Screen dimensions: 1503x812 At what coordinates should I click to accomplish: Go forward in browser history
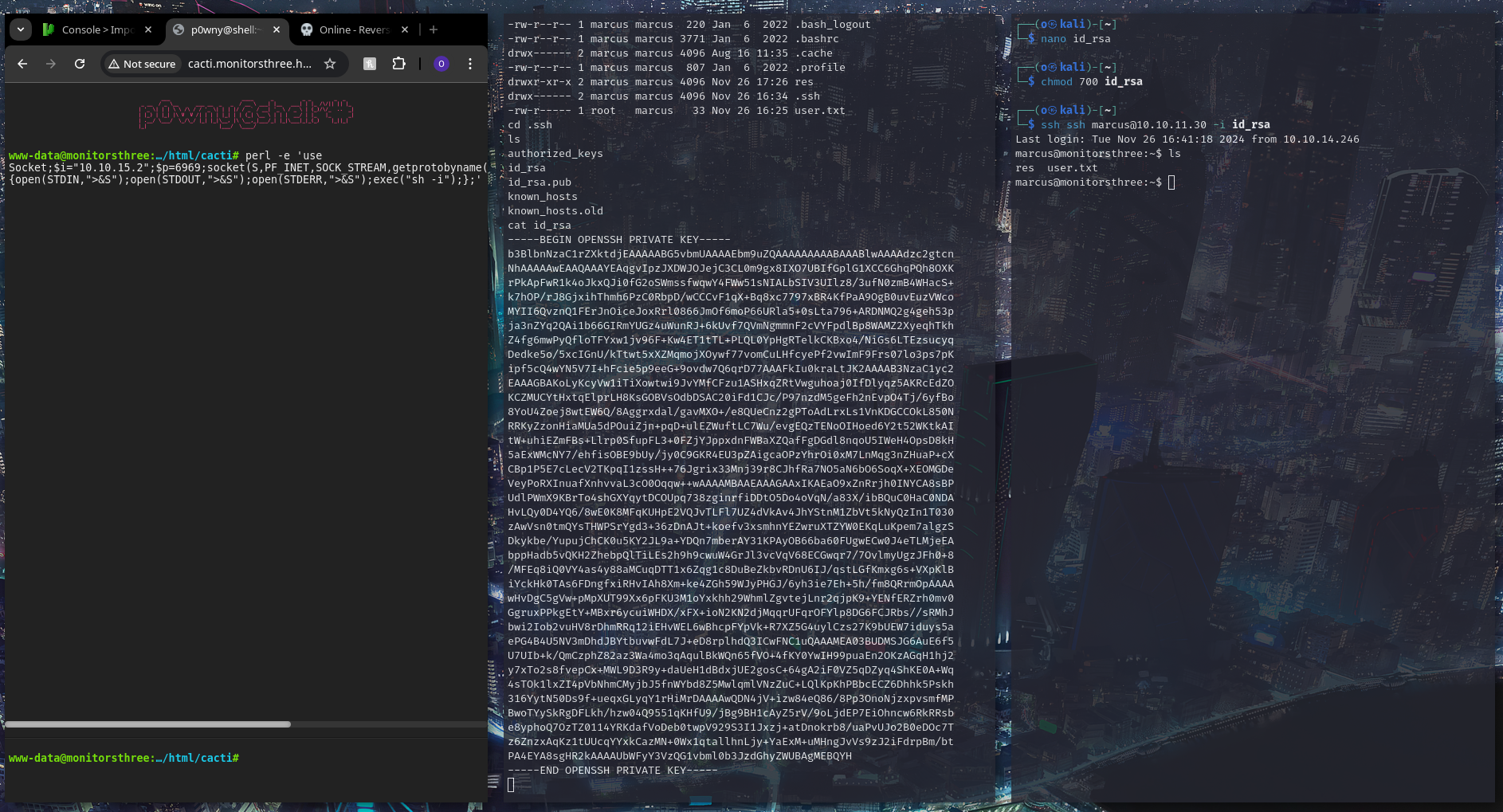click(51, 64)
